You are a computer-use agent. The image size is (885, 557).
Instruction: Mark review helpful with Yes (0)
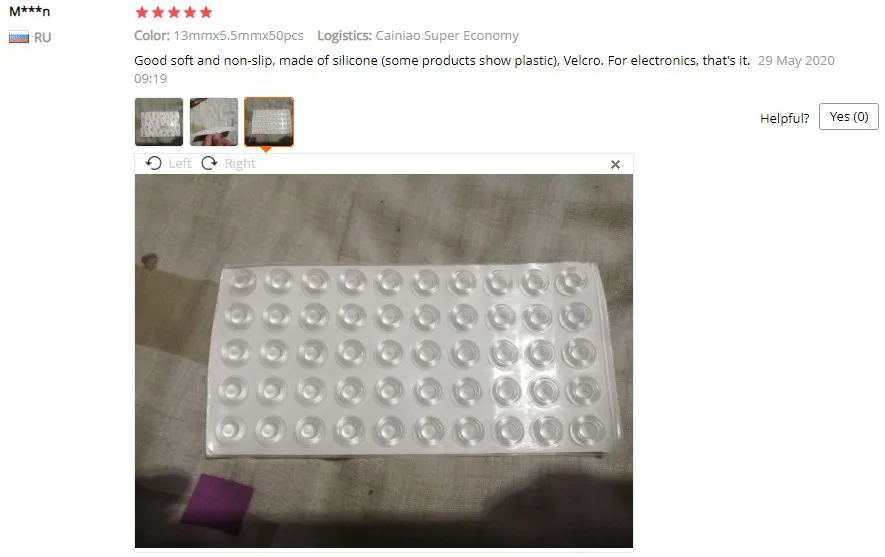(x=848, y=117)
